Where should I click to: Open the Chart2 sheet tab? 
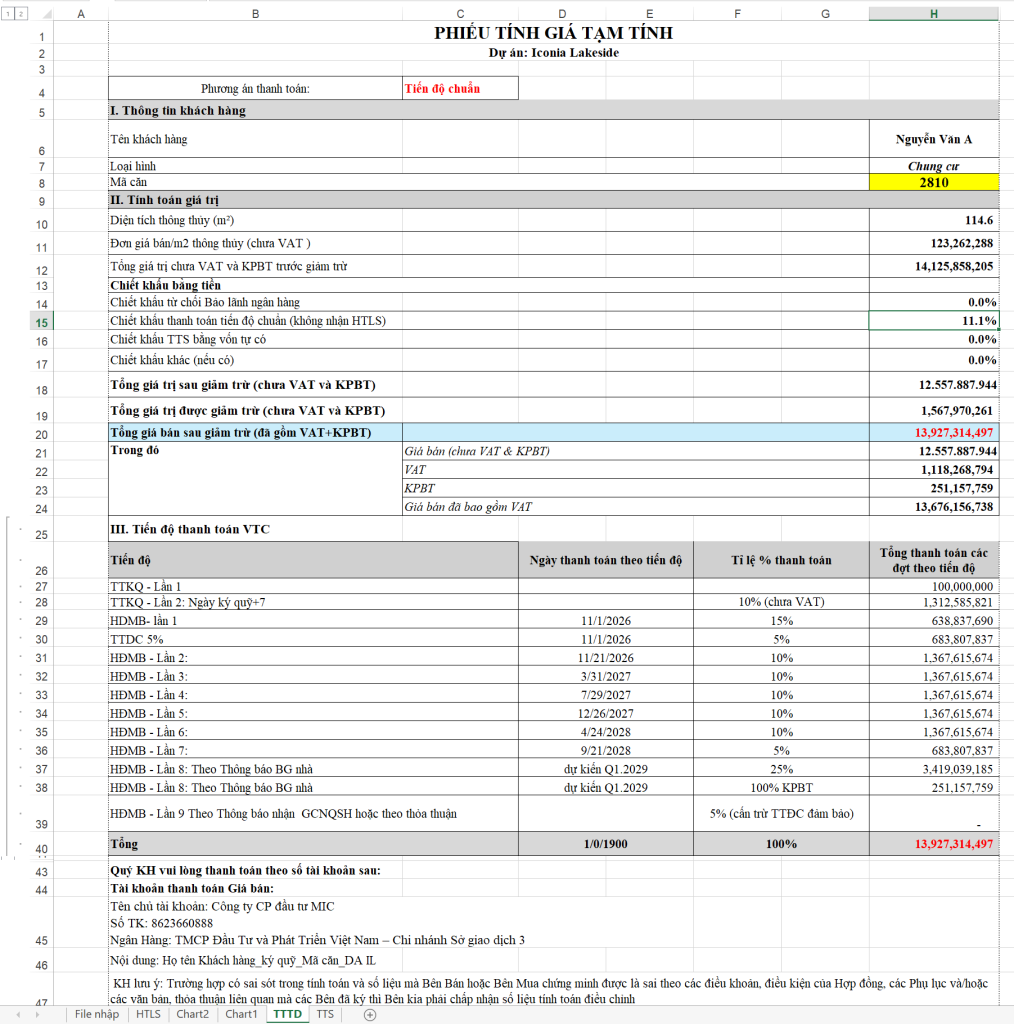pyautogui.click(x=193, y=1014)
